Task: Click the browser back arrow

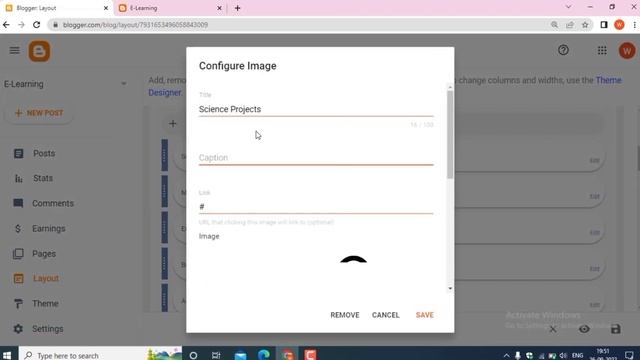Action: [6, 25]
